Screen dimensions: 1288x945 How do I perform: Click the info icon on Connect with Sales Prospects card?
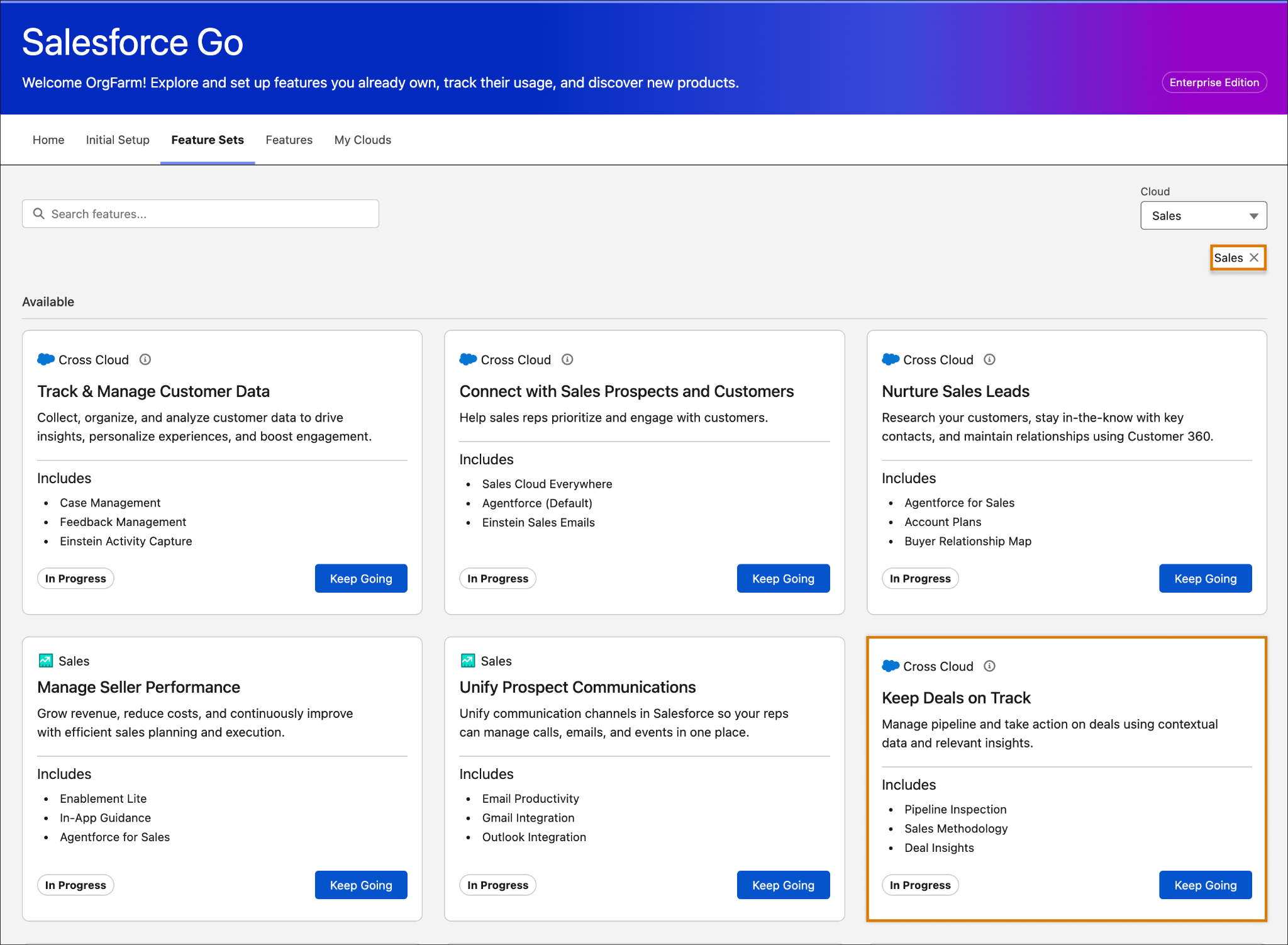[567, 359]
